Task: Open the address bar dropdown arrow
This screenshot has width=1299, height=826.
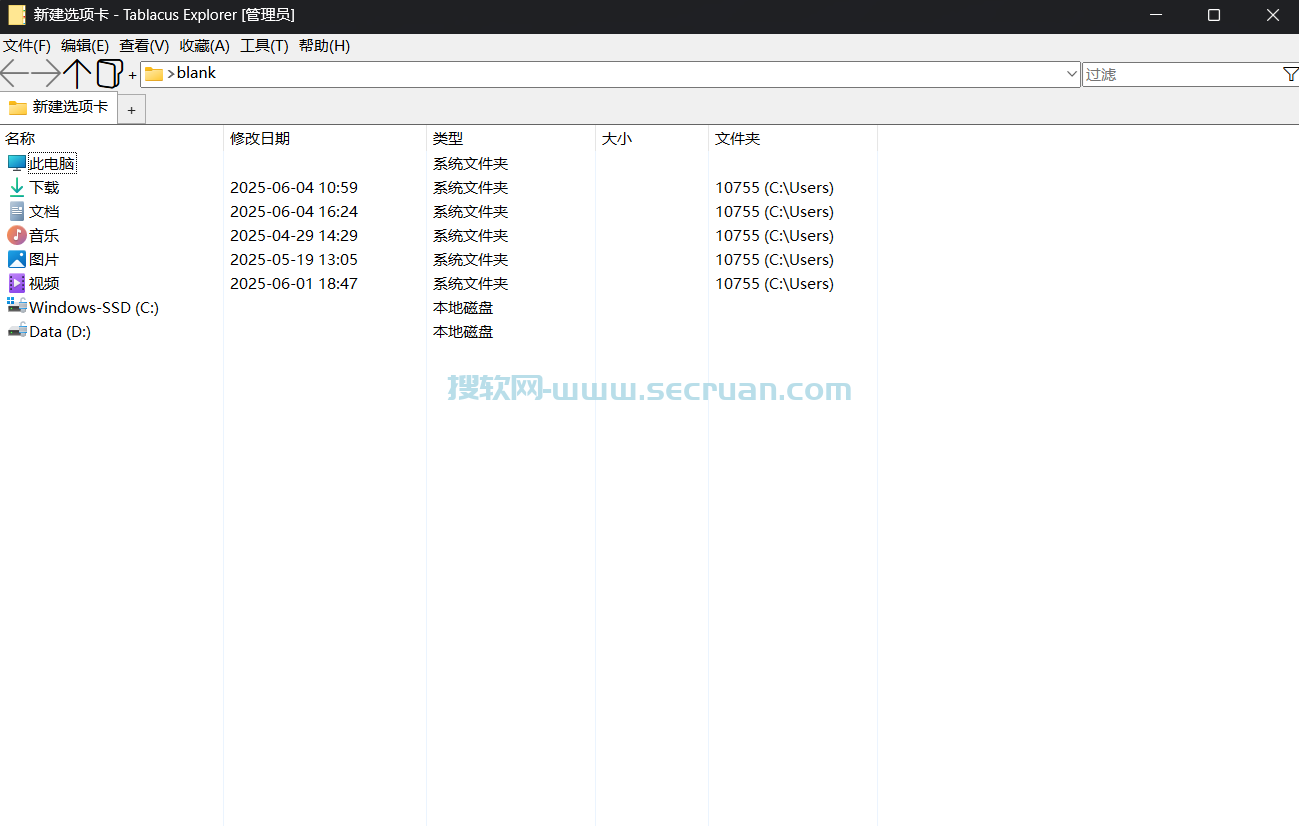Action: coord(1072,74)
